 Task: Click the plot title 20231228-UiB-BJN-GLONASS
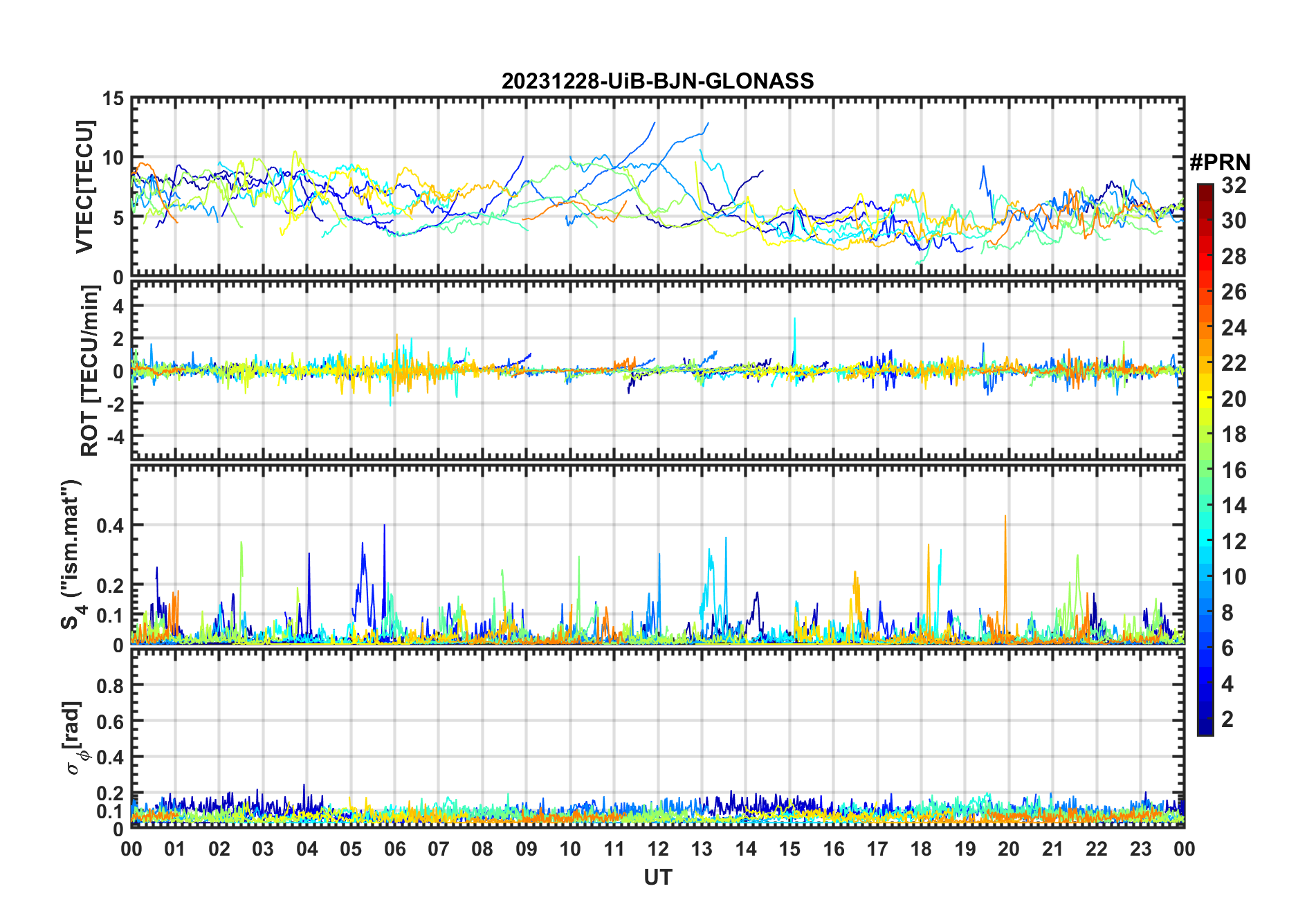click(657, 81)
